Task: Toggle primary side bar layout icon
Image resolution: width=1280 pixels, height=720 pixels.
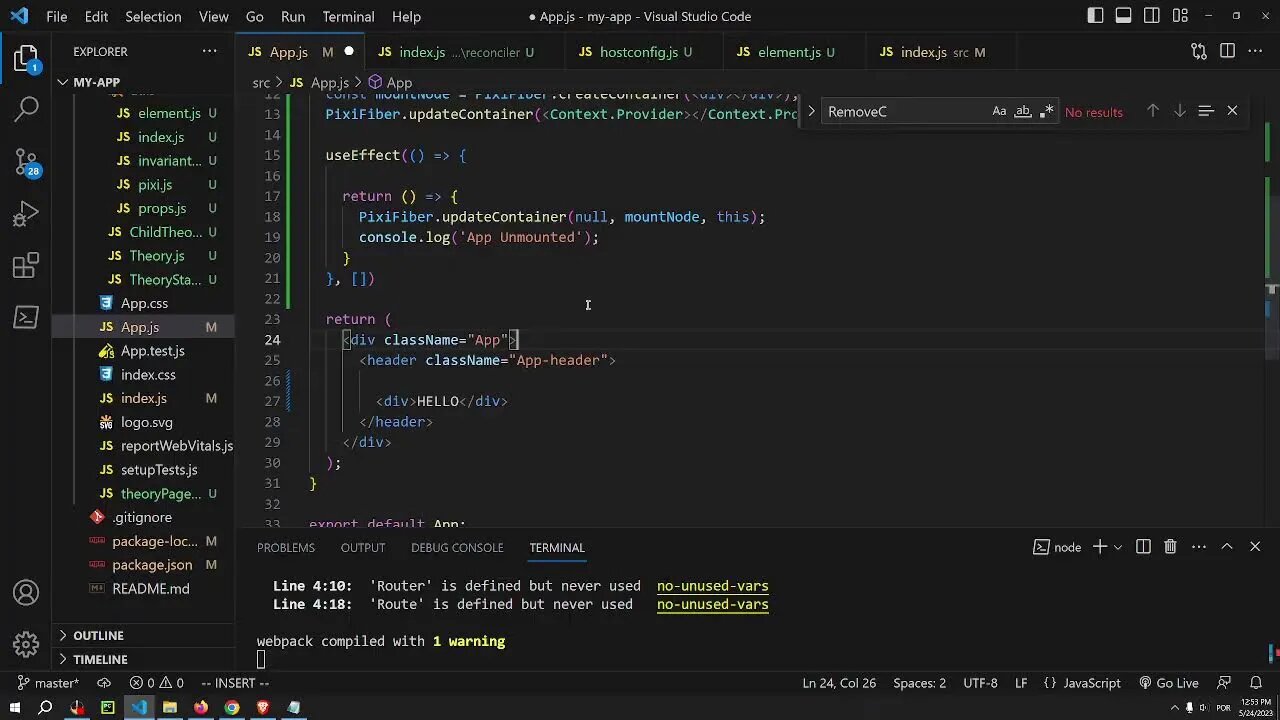Action: (1096, 16)
